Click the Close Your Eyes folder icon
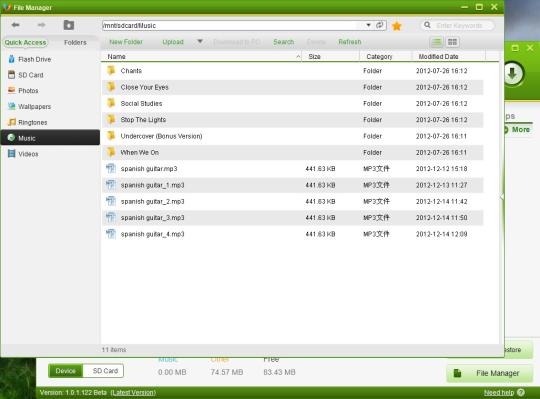The width and height of the screenshot is (540, 399). point(111,87)
